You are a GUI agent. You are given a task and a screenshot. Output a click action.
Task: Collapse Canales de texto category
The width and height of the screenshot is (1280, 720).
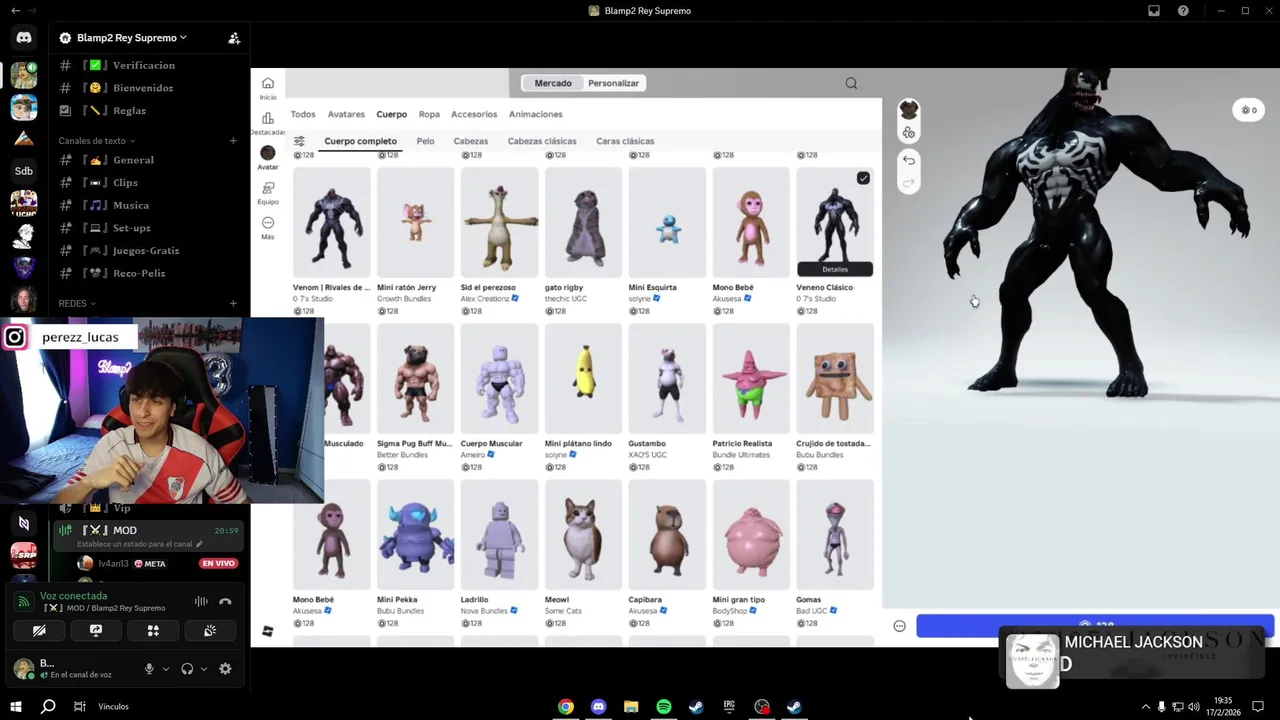click(97, 141)
